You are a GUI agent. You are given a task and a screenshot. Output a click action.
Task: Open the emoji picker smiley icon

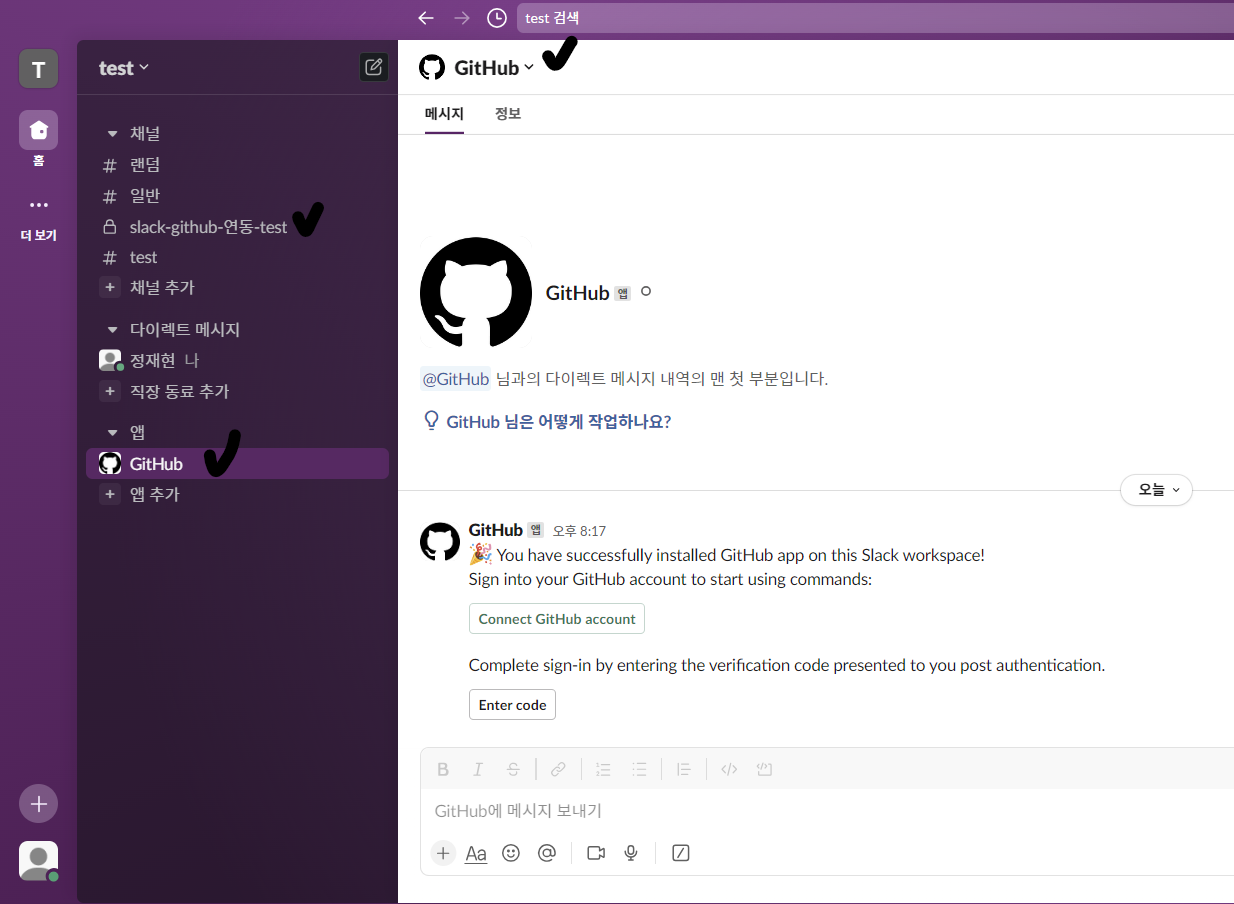[511, 853]
